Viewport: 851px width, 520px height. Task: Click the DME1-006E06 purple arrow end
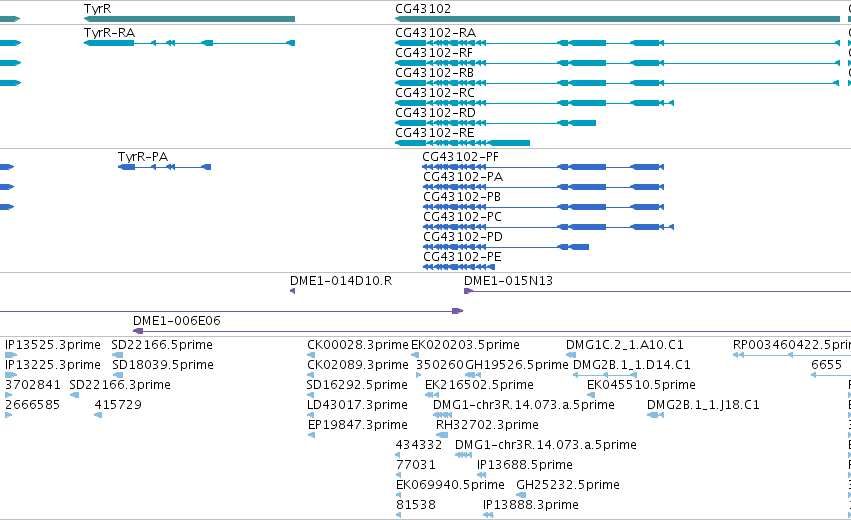[138, 331]
